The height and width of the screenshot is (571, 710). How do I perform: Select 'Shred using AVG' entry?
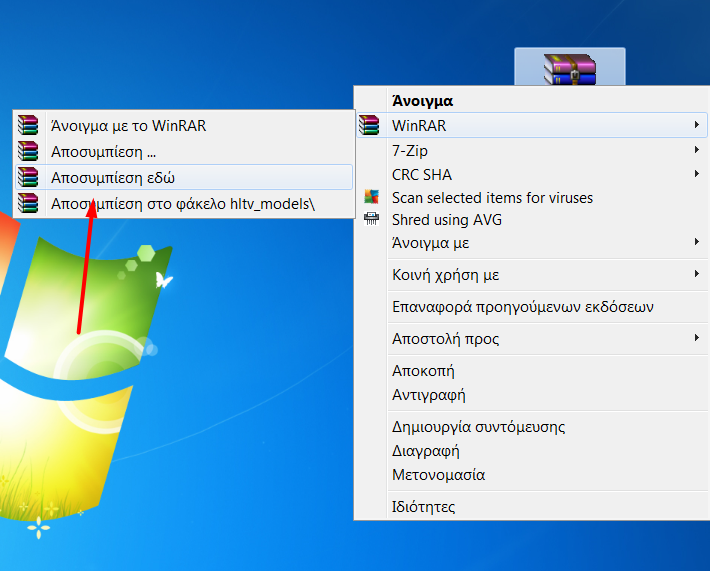click(x=532, y=220)
